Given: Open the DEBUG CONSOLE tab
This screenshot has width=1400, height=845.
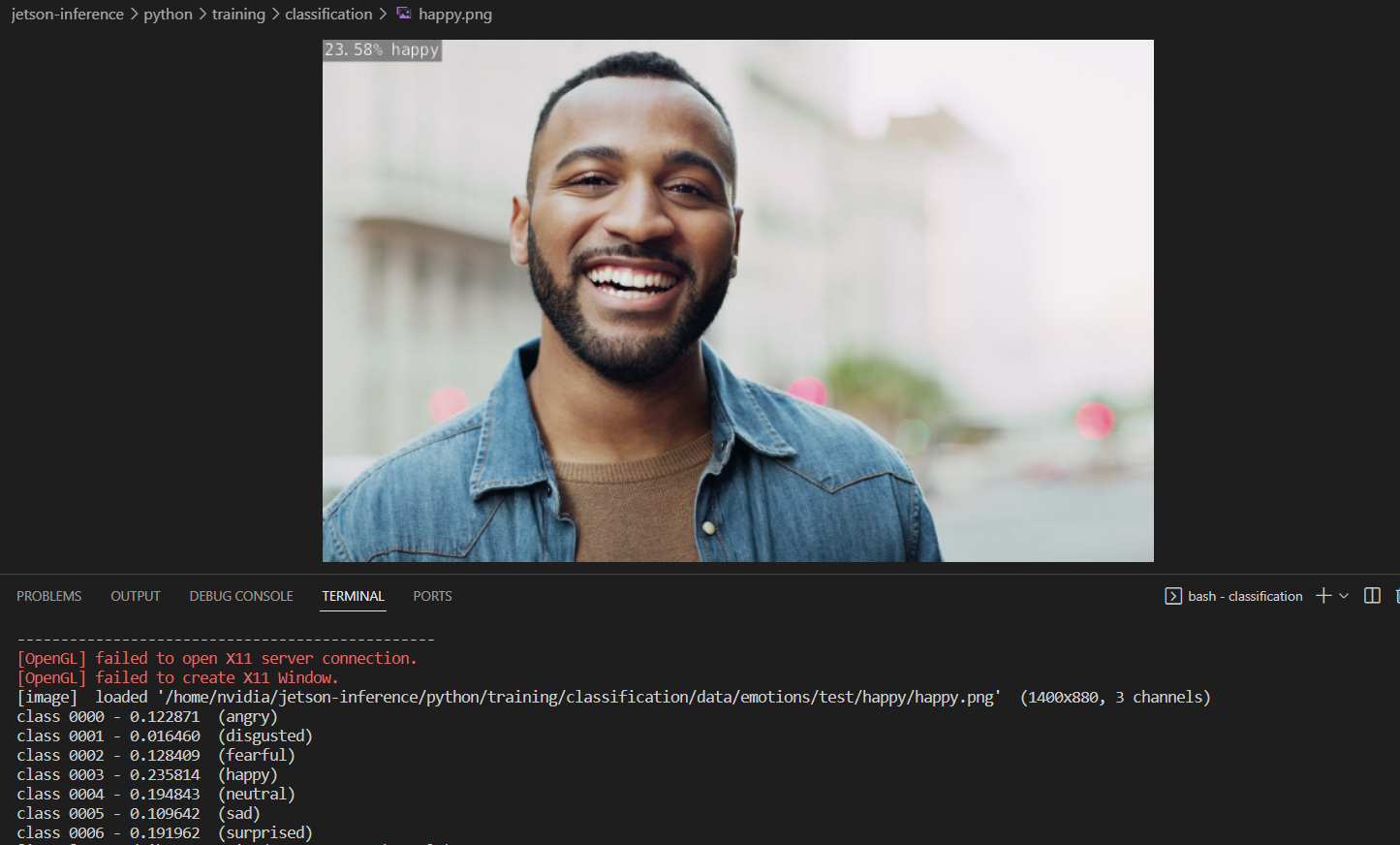Looking at the screenshot, I should click(x=240, y=595).
